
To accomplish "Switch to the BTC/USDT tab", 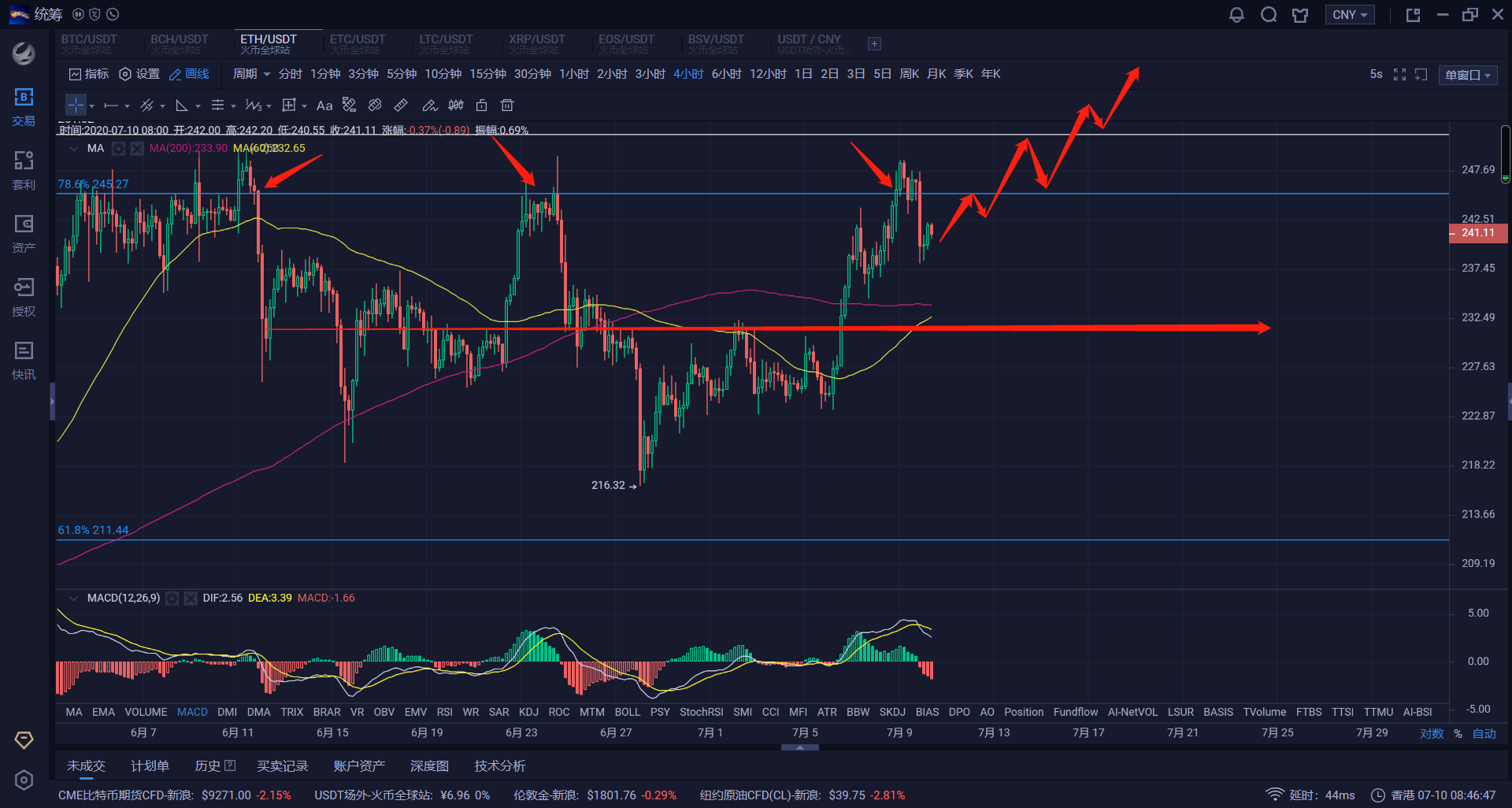I will [x=89, y=44].
